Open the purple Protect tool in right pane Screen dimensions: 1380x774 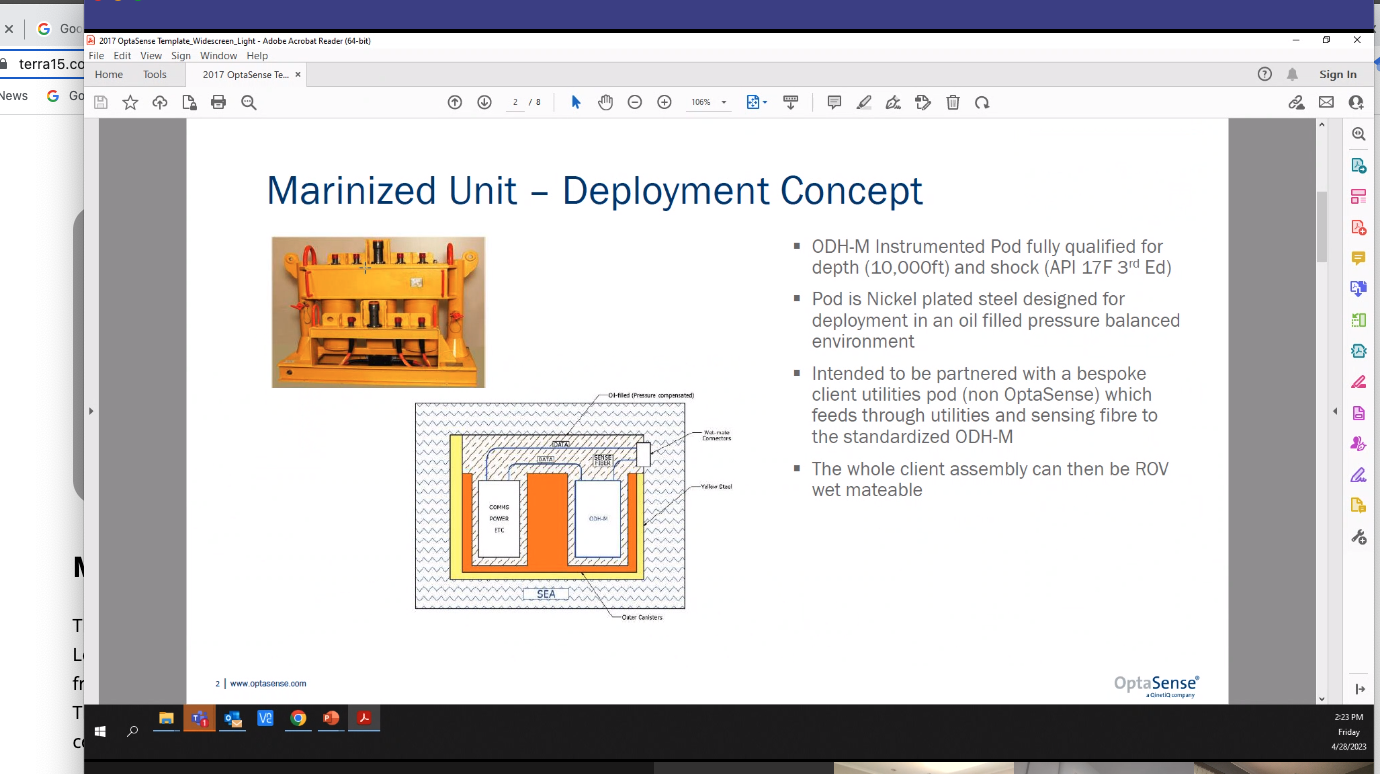(1358, 413)
